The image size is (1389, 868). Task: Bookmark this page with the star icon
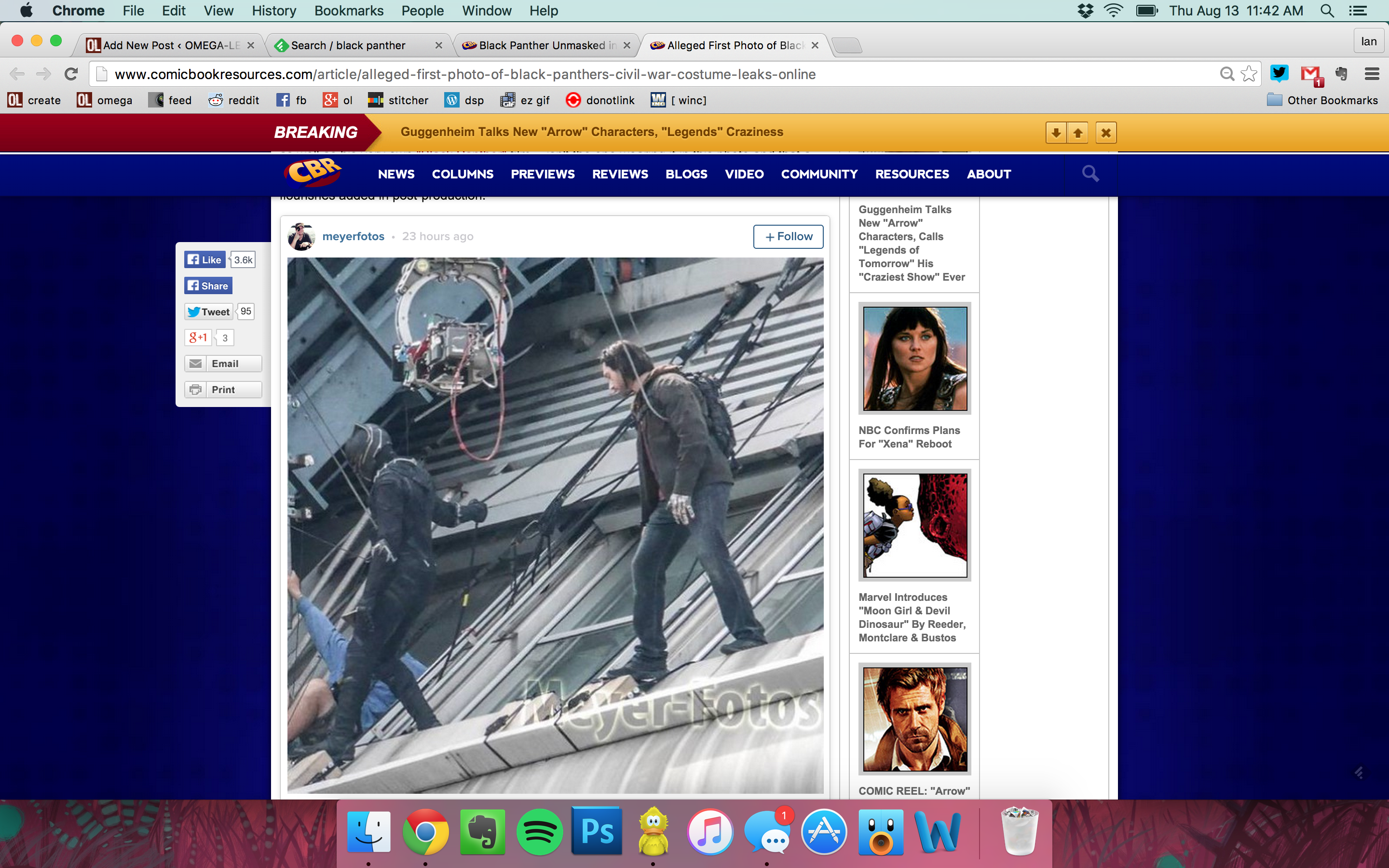click(x=1248, y=73)
